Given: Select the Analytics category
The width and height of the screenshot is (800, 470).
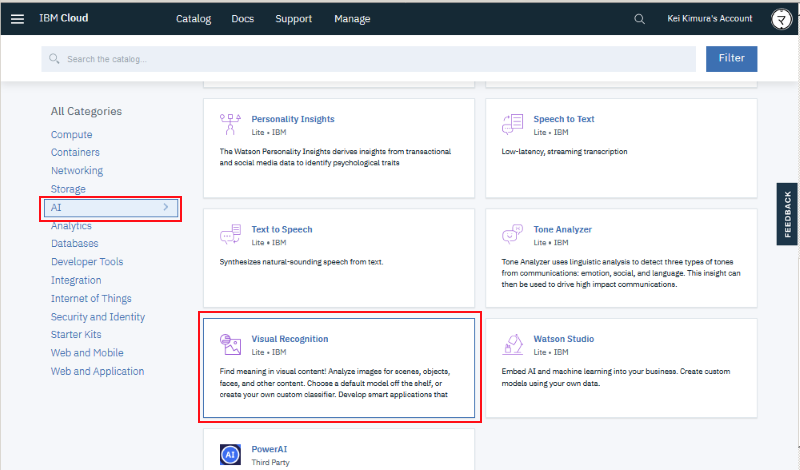Looking at the screenshot, I should 71,226.
